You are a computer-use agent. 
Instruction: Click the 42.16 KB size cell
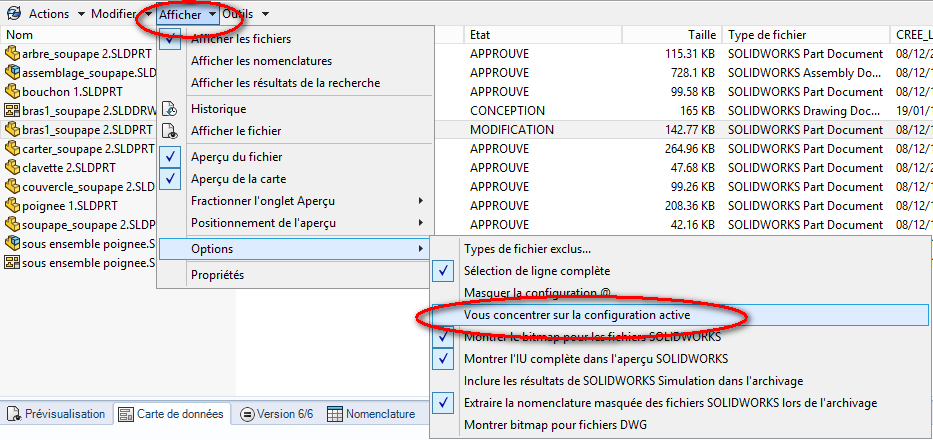(691, 225)
